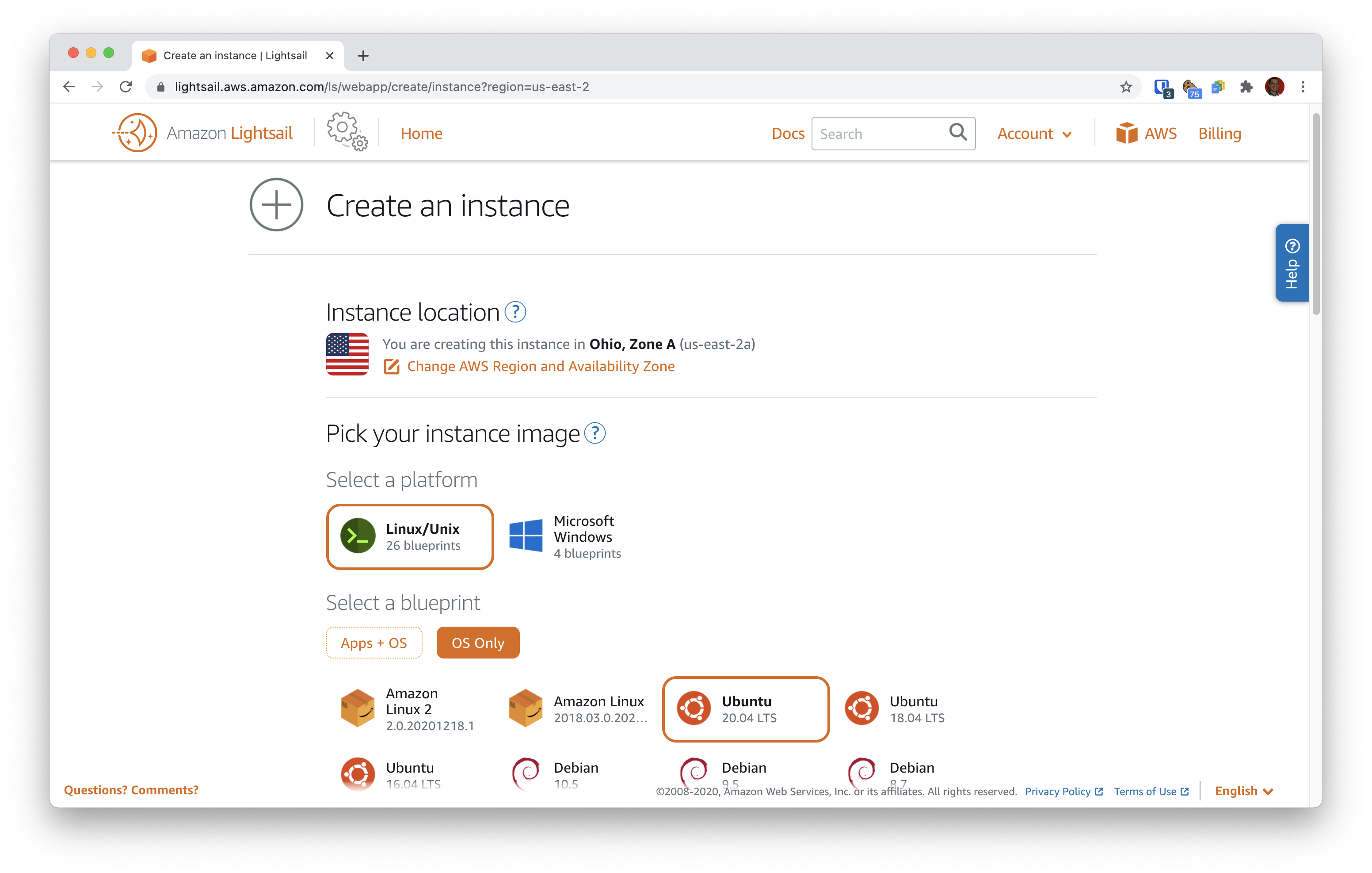Viewport: 1372px width, 873px height.
Task: Click the Microsoft Windows logo icon
Action: [525, 536]
